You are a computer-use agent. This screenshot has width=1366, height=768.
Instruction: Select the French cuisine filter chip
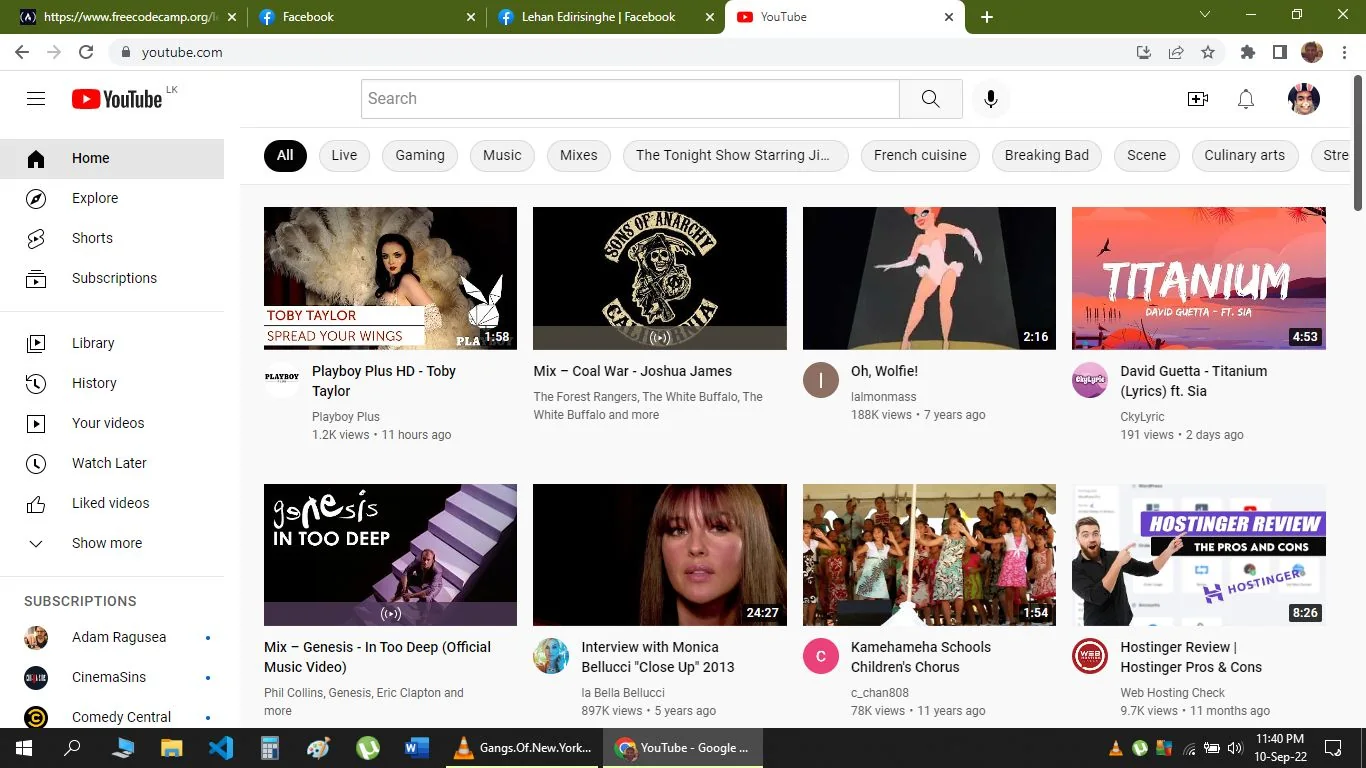920,155
